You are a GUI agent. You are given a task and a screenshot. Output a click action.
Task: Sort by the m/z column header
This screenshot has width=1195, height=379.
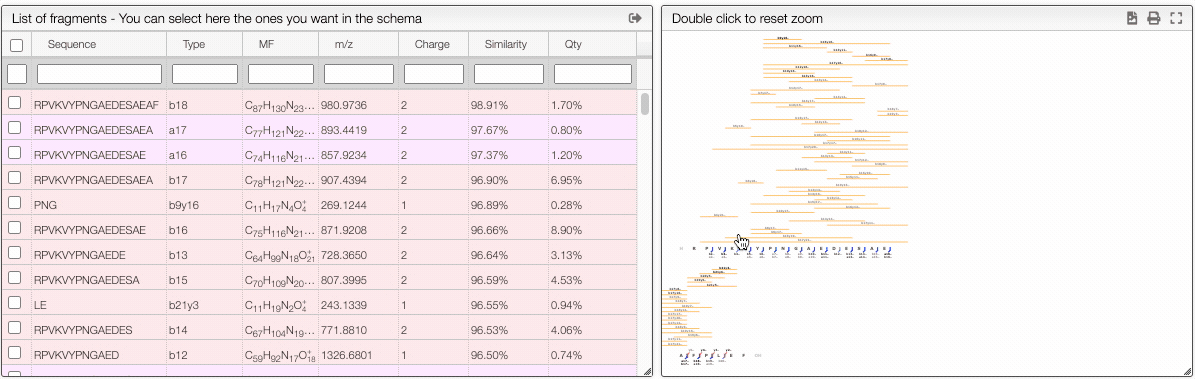tap(344, 44)
